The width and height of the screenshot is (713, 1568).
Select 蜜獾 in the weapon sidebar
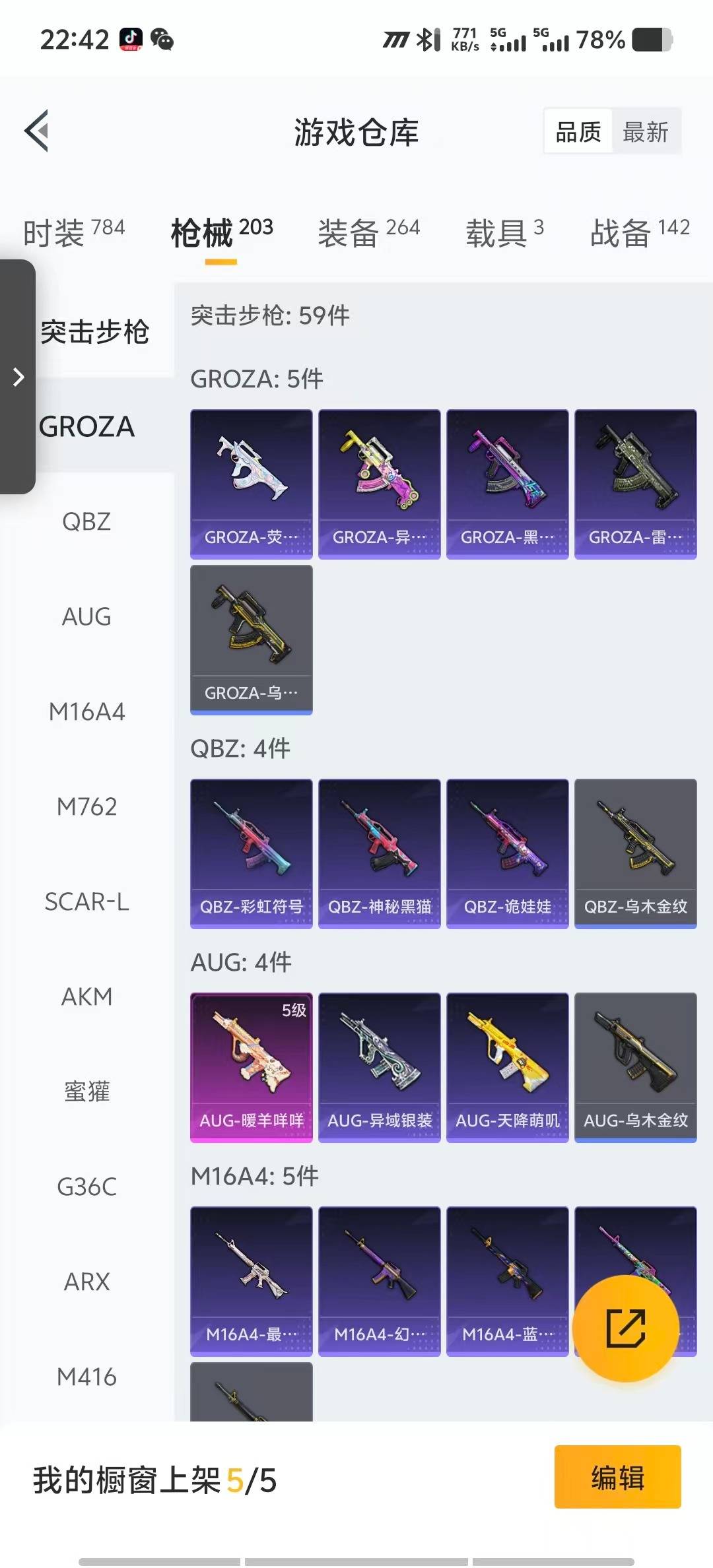86,1092
